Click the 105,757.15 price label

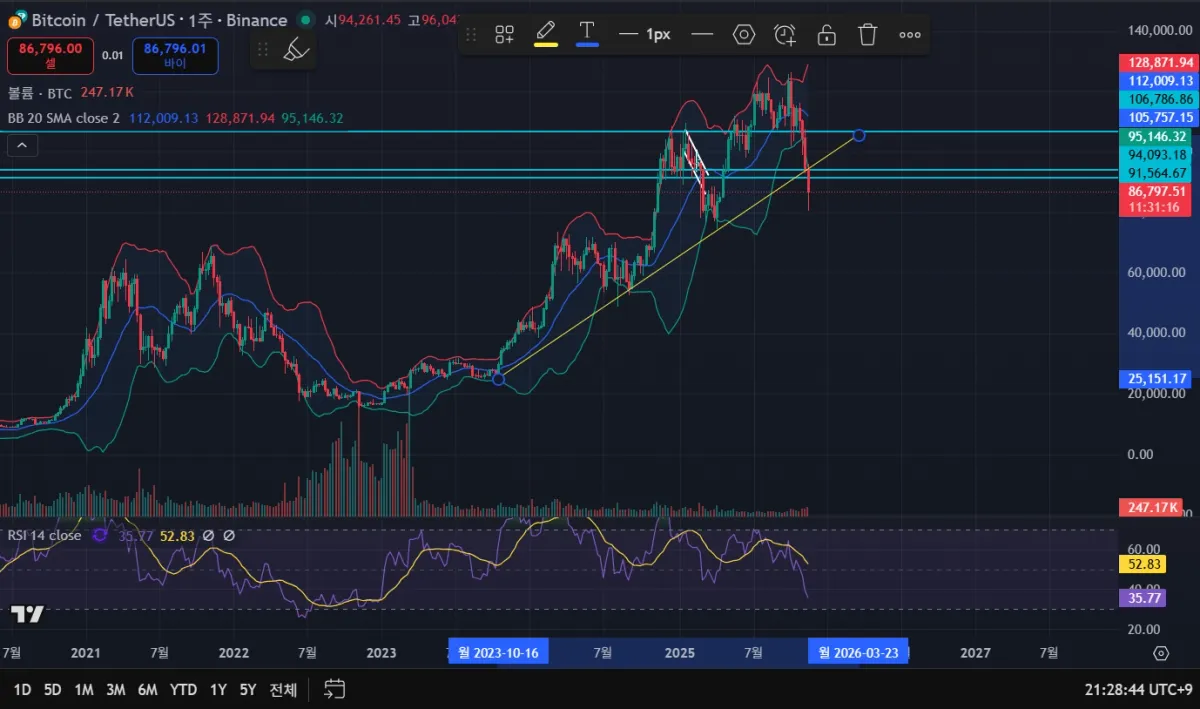[x=1157, y=117]
